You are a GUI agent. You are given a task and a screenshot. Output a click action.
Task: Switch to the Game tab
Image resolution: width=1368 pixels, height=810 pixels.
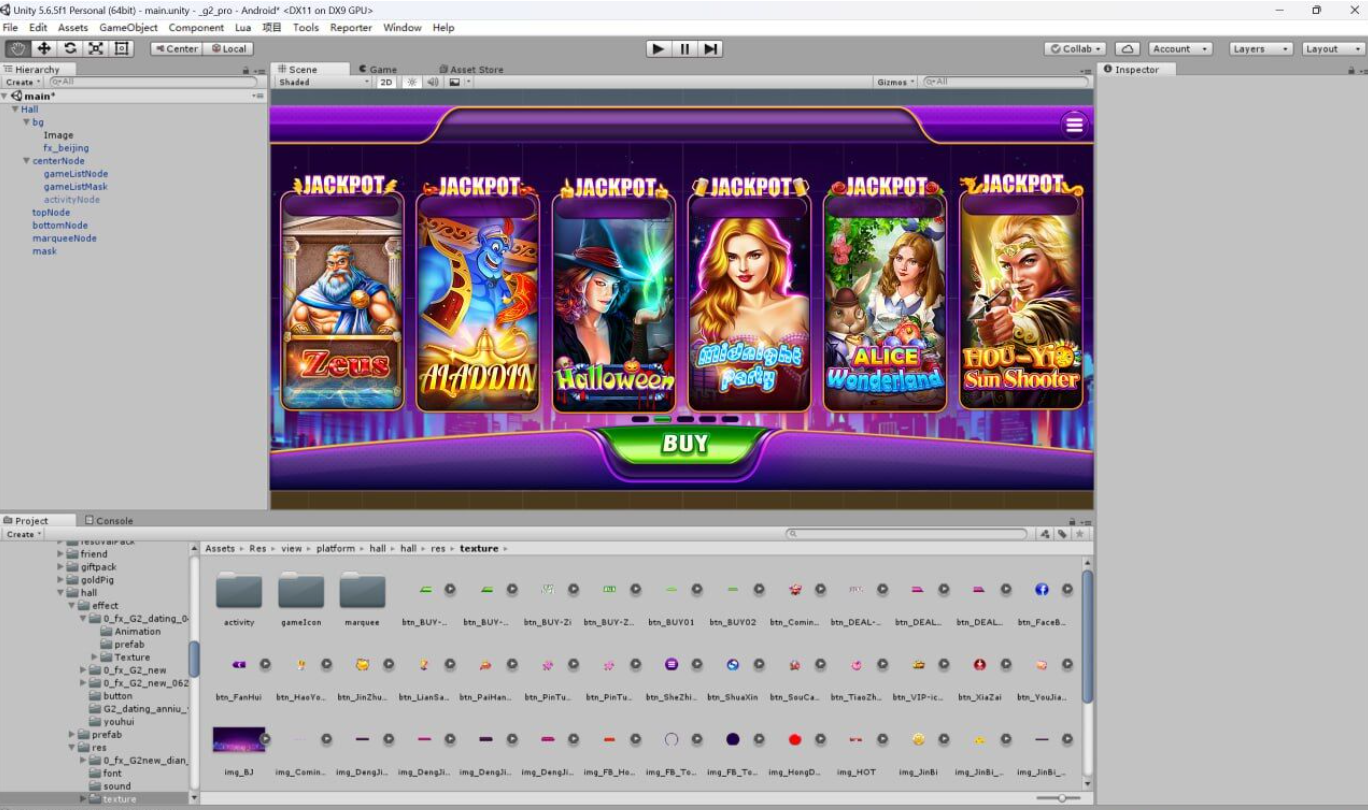[379, 69]
